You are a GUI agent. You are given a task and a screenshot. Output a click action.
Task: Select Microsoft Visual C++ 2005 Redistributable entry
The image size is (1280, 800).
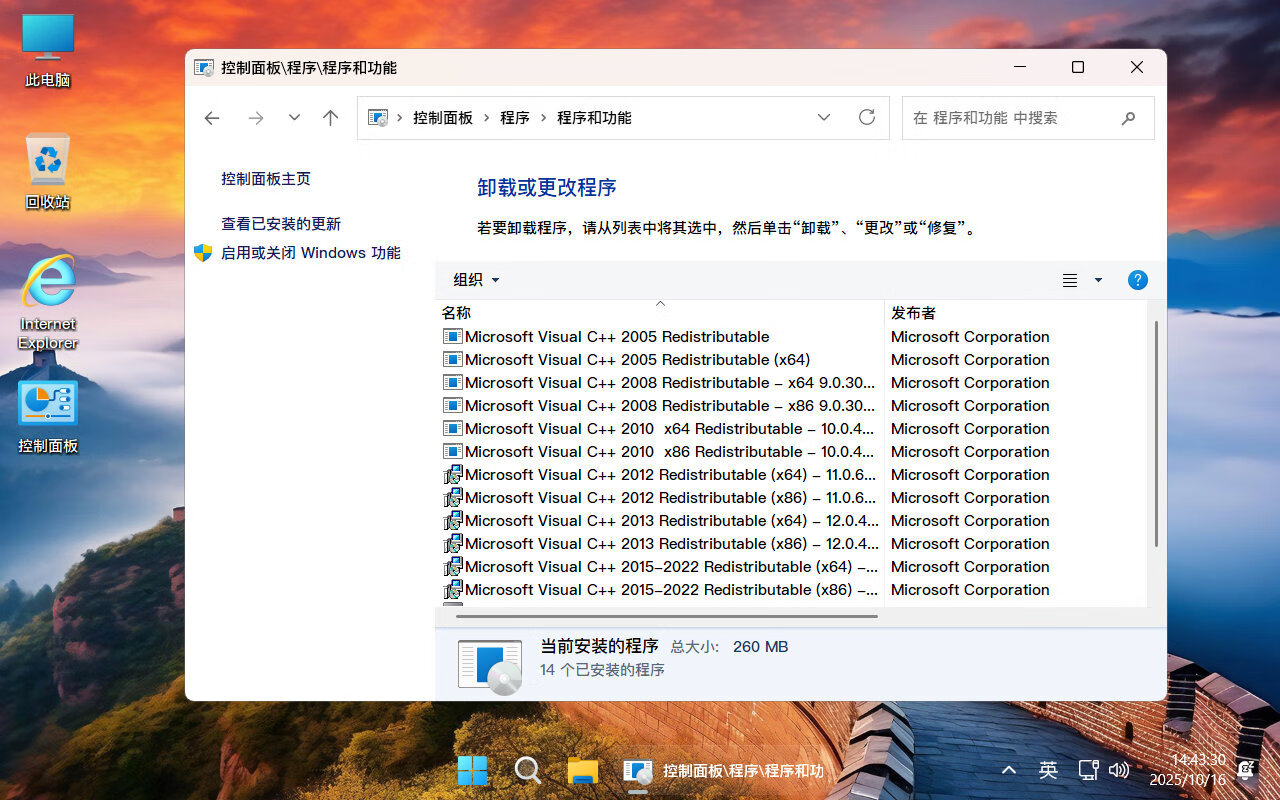[616, 337]
